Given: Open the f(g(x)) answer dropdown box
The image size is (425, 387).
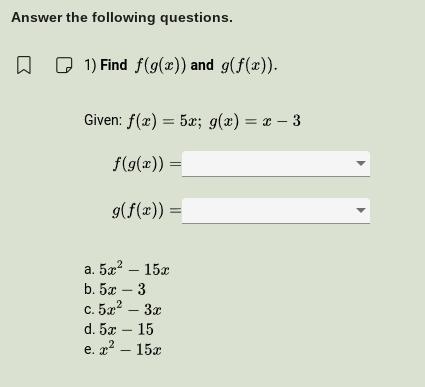Looking at the screenshot, I should click(x=276, y=163).
